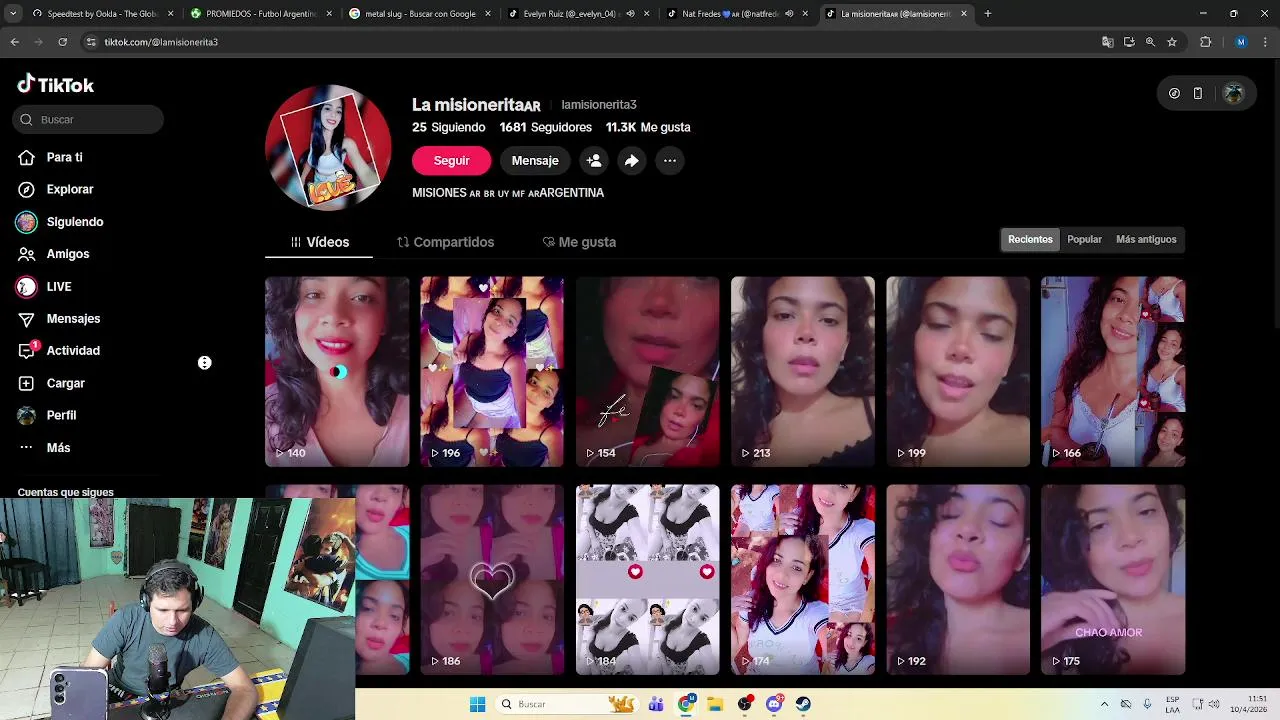Open the account avatar menu in header
This screenshot has height=720, width=1280.
click(x=1234, y=93)
